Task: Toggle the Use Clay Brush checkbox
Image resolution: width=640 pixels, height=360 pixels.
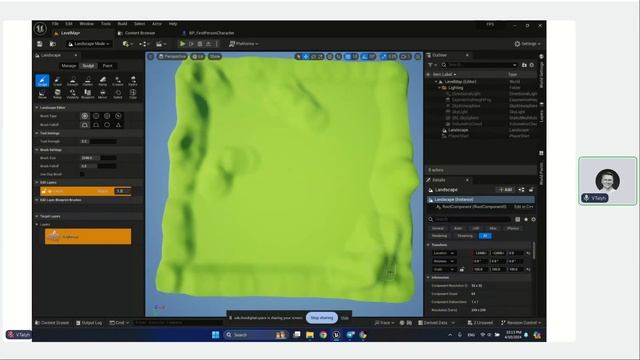Action: [82, 174]
